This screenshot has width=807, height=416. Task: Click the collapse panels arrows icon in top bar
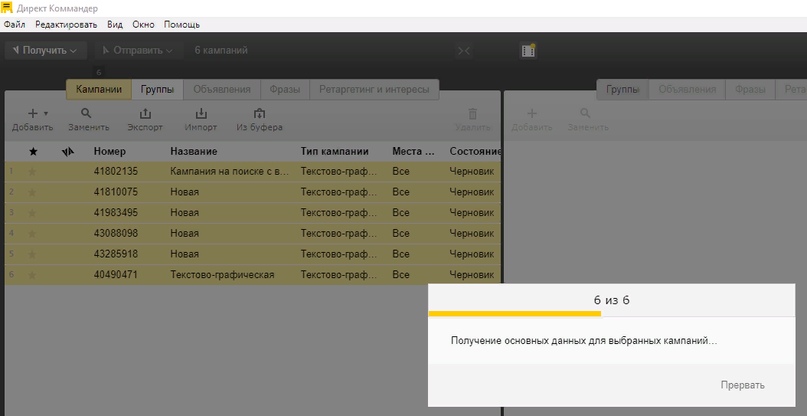coord(464,50)
